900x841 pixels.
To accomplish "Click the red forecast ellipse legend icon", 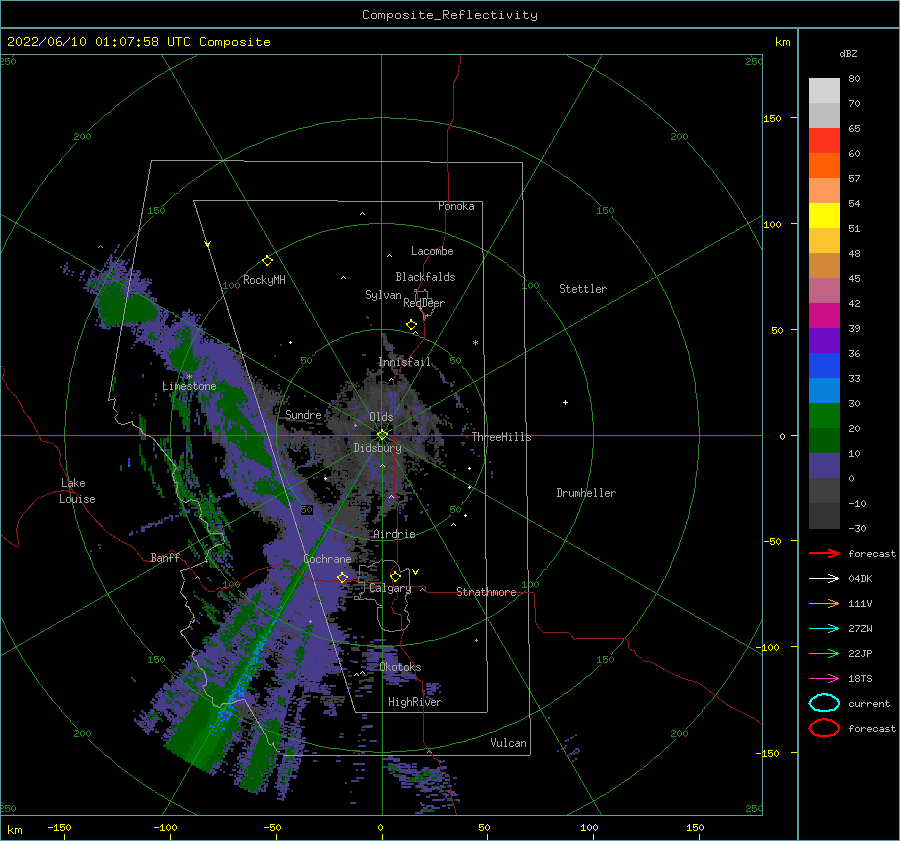I will 824,728.
